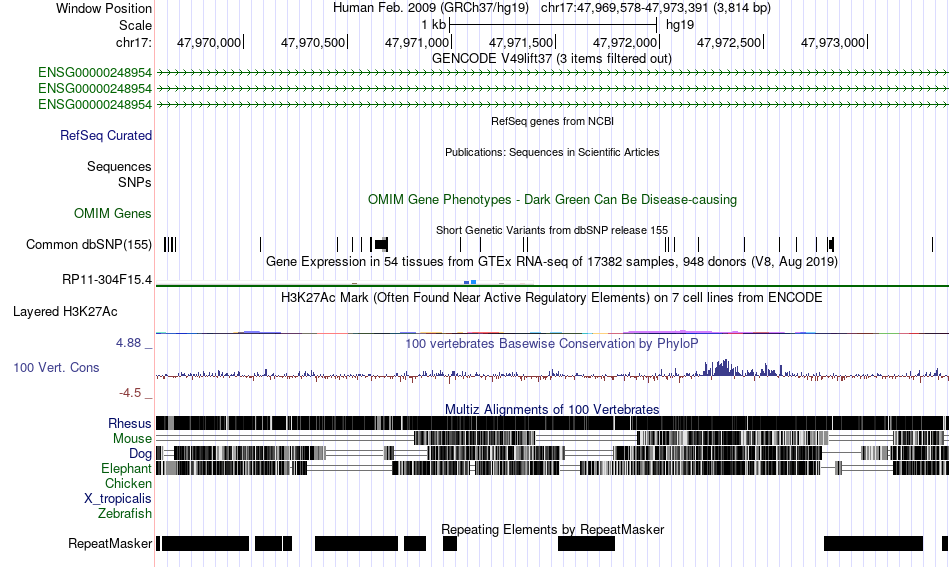The width and height of the screenshot is (950, 567).
Task: Open the OMIM Gene Phenotypes track title
Action: click(552, 199)
